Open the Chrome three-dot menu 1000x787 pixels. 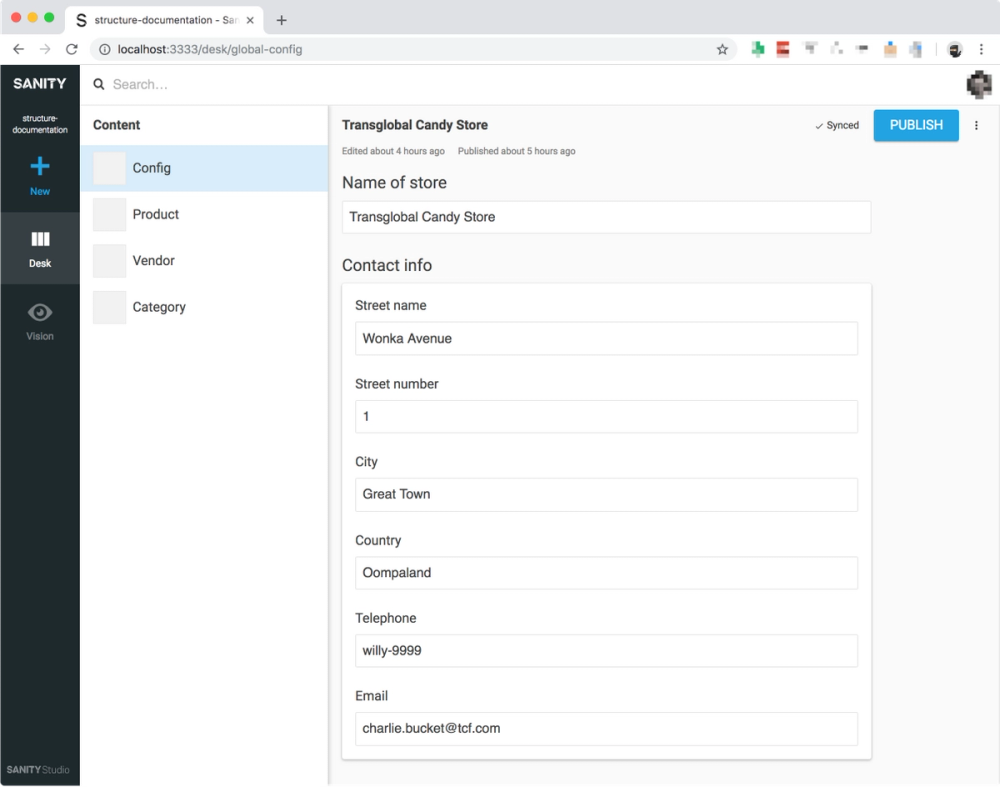tap(982, 49)
